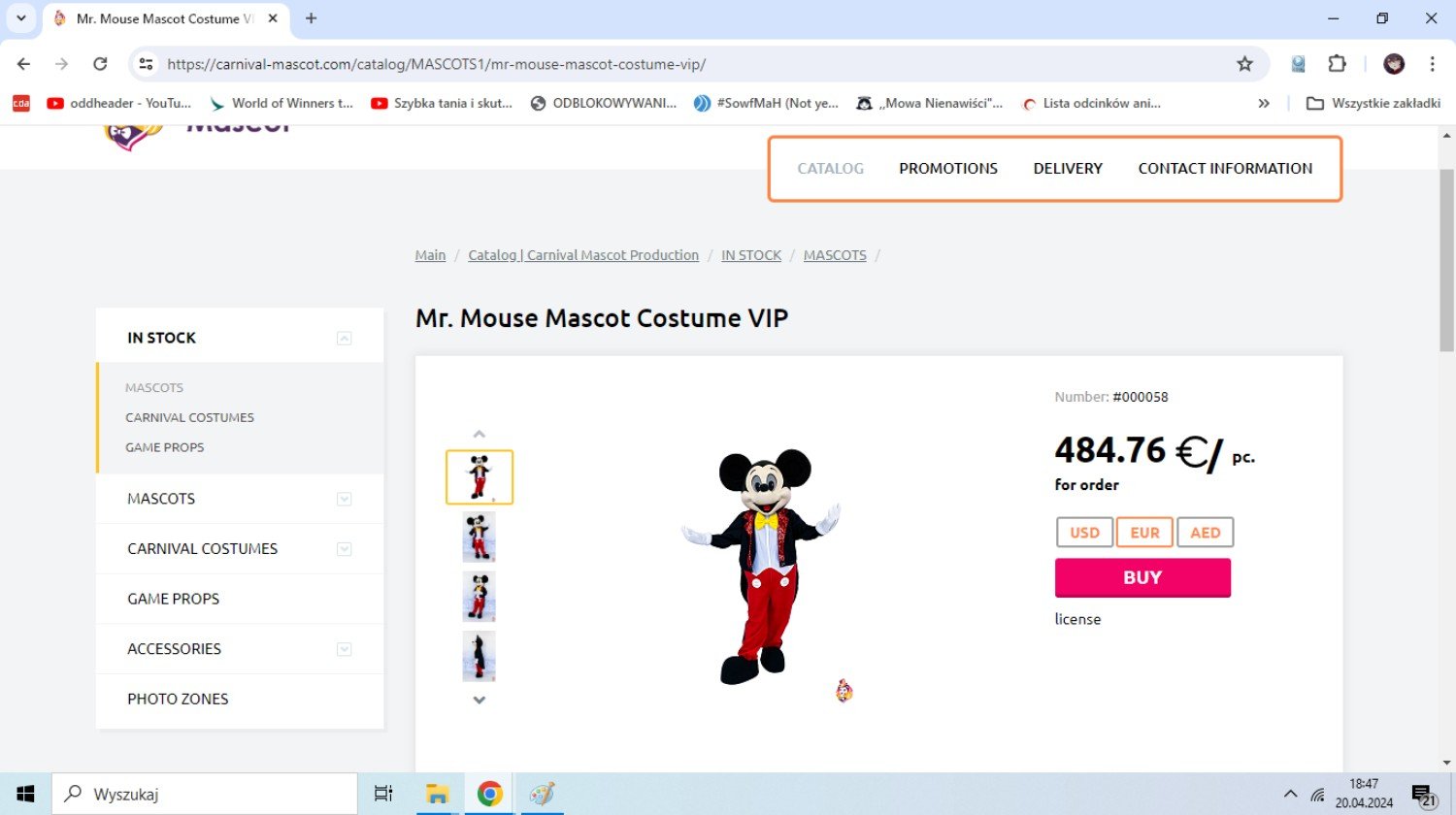Screen dimensions: 1456x815
Task: Open the tab search dropdown arrow
Action: pyautogui.click(x=20, y=18)
